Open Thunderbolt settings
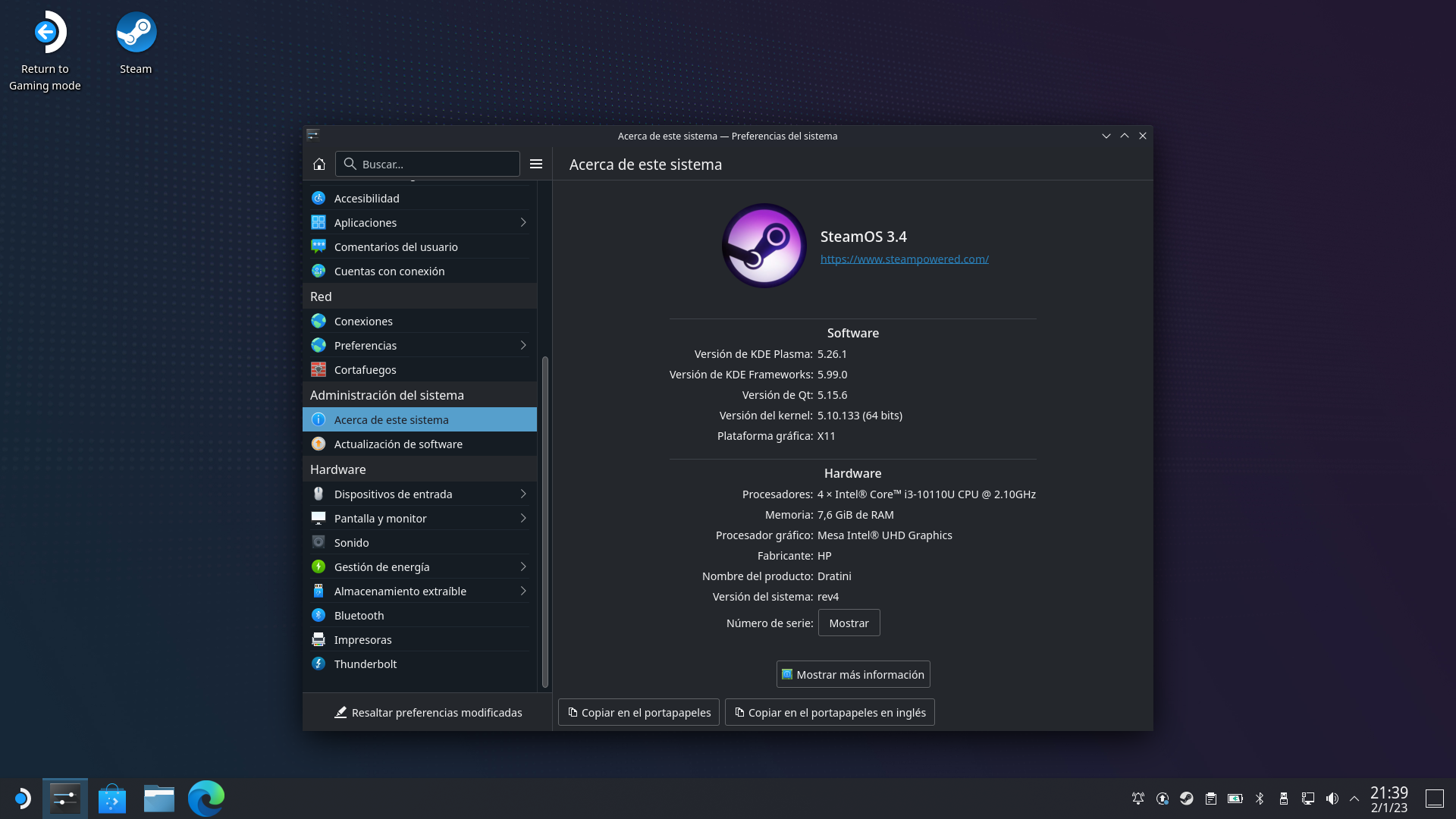 point(366,664)
